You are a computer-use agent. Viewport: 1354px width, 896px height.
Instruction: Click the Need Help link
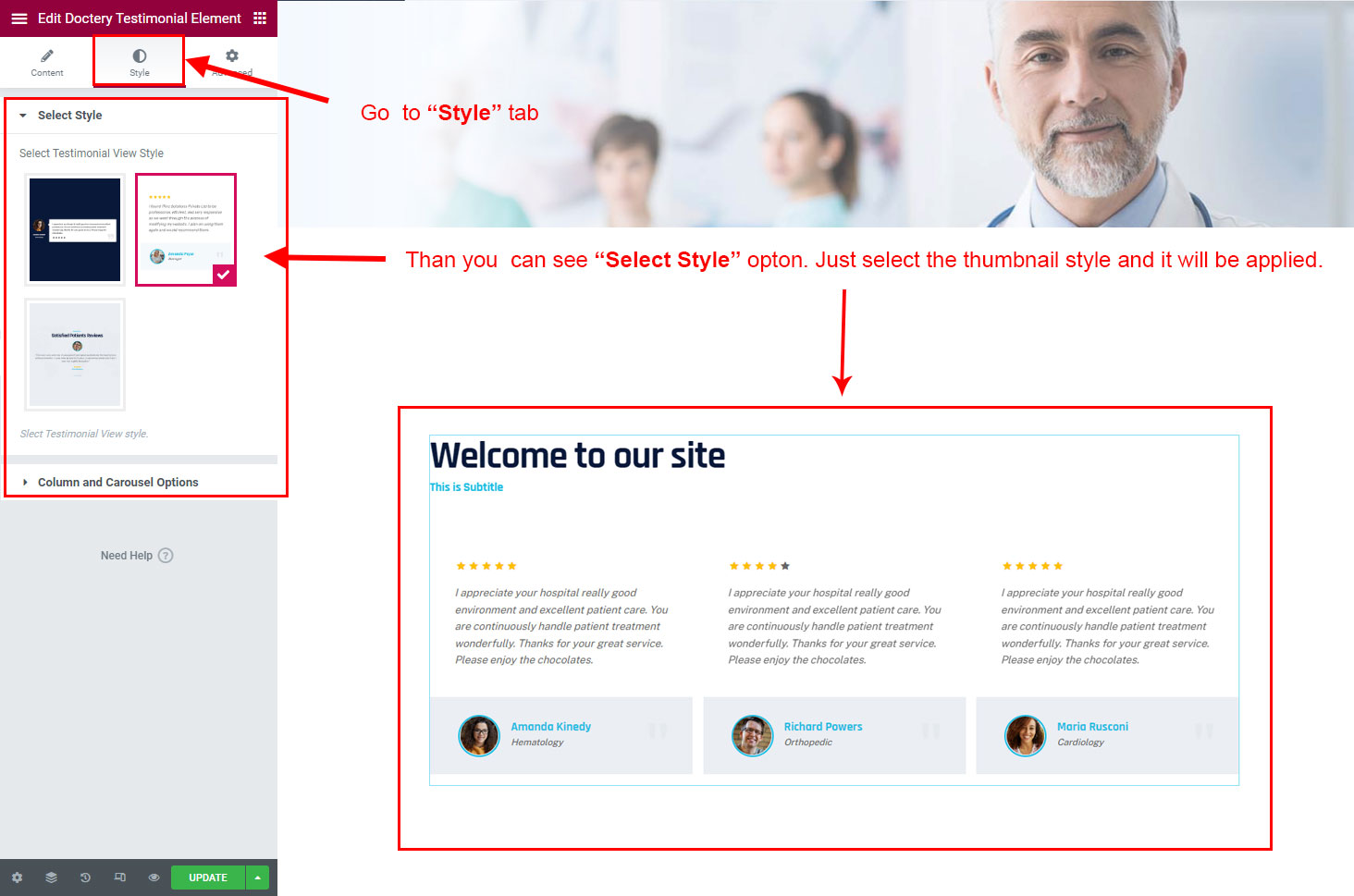(x=127, y=556)
